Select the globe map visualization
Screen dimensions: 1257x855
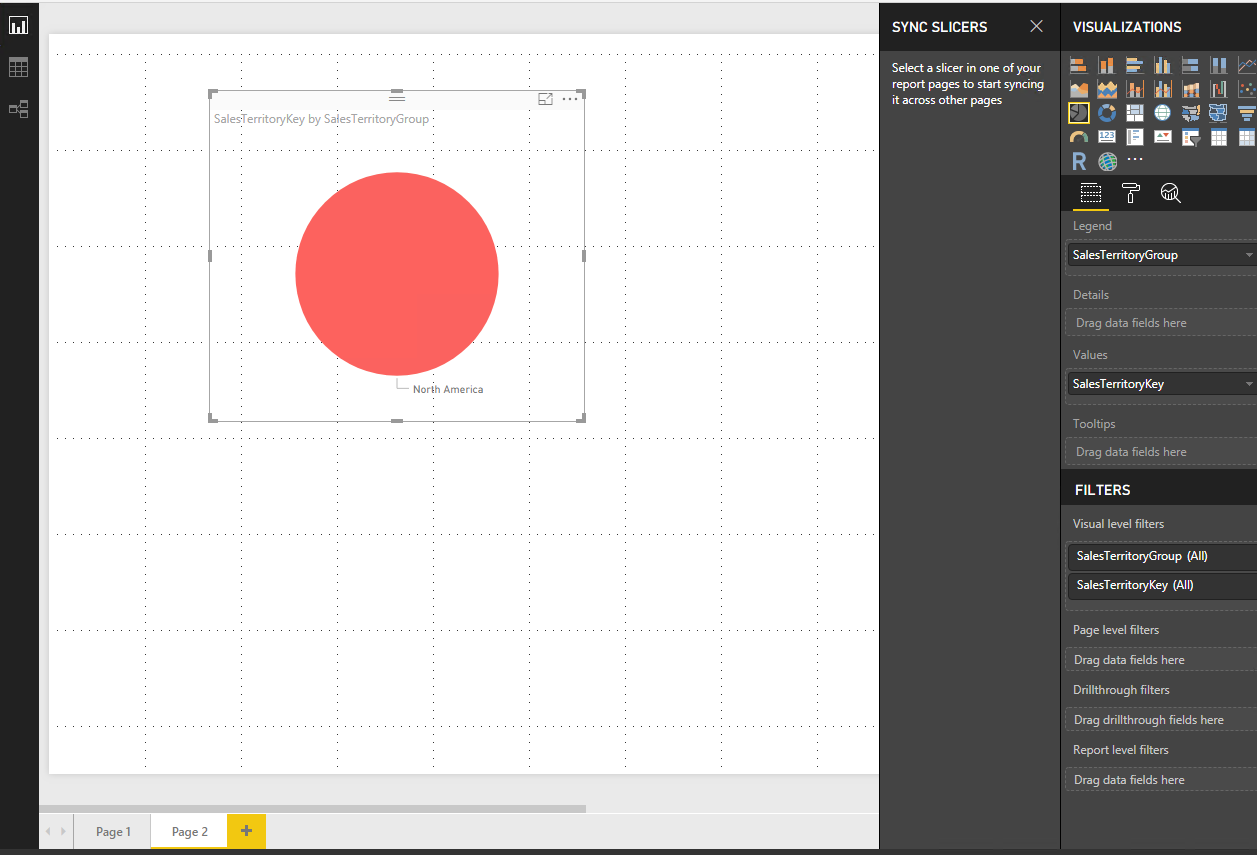click(x=1163, y=113)
